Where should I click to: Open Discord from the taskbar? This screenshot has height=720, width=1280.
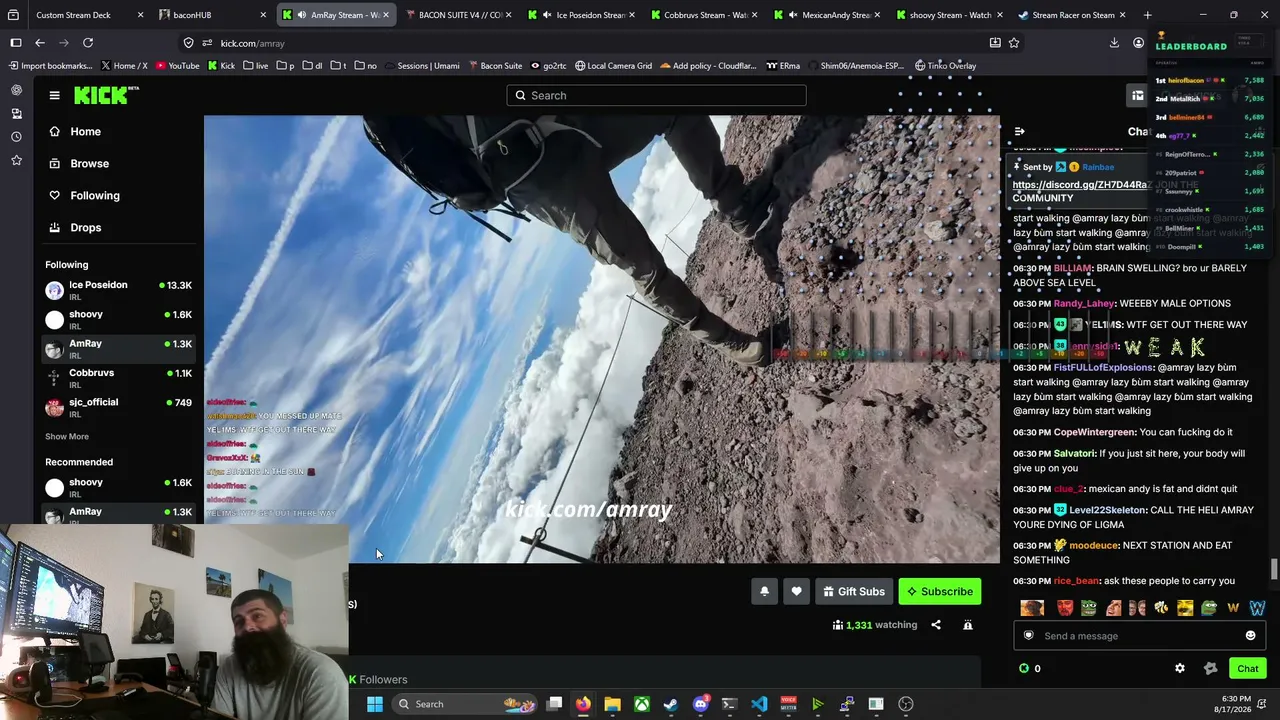click(x=700, y=704)
